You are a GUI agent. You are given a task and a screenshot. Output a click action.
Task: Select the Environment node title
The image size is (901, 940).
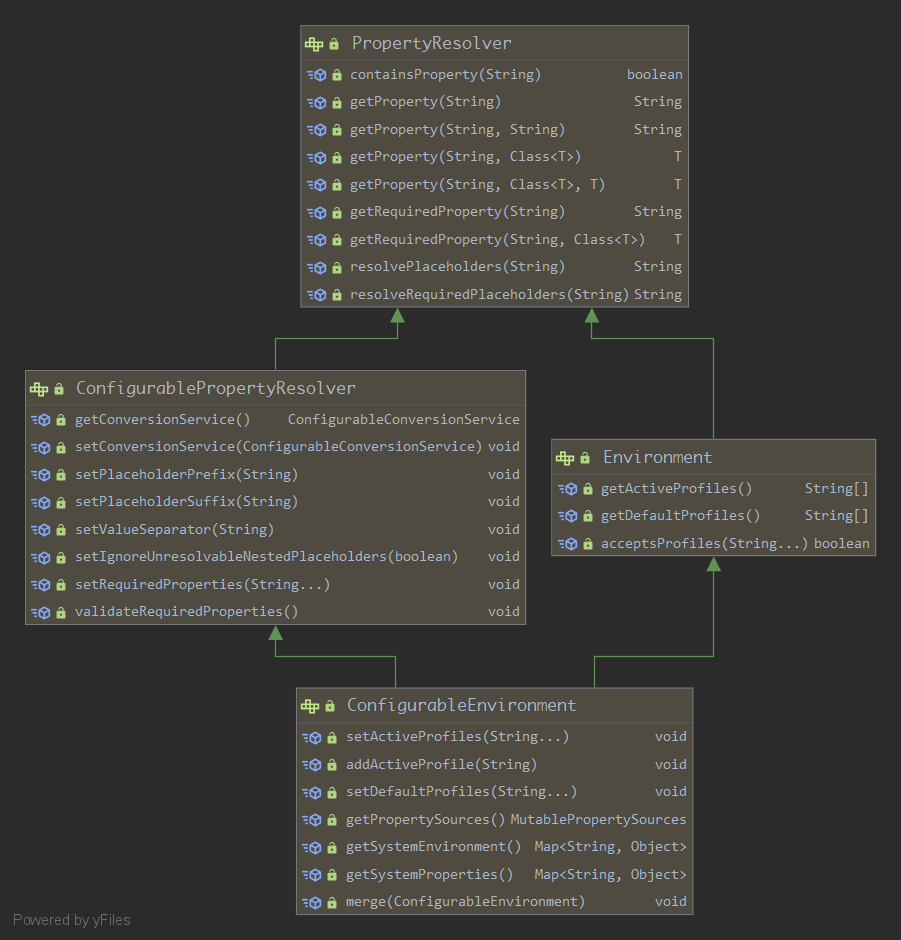[x=658, y=457]
